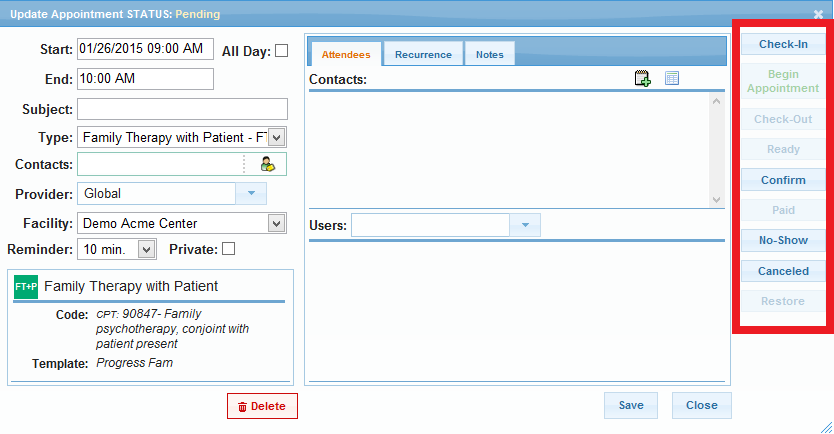Image resolution: width=834 pixels, height=434 pixels.
Task: Open the appointment Type dropdown
Action: pos(277,137)
